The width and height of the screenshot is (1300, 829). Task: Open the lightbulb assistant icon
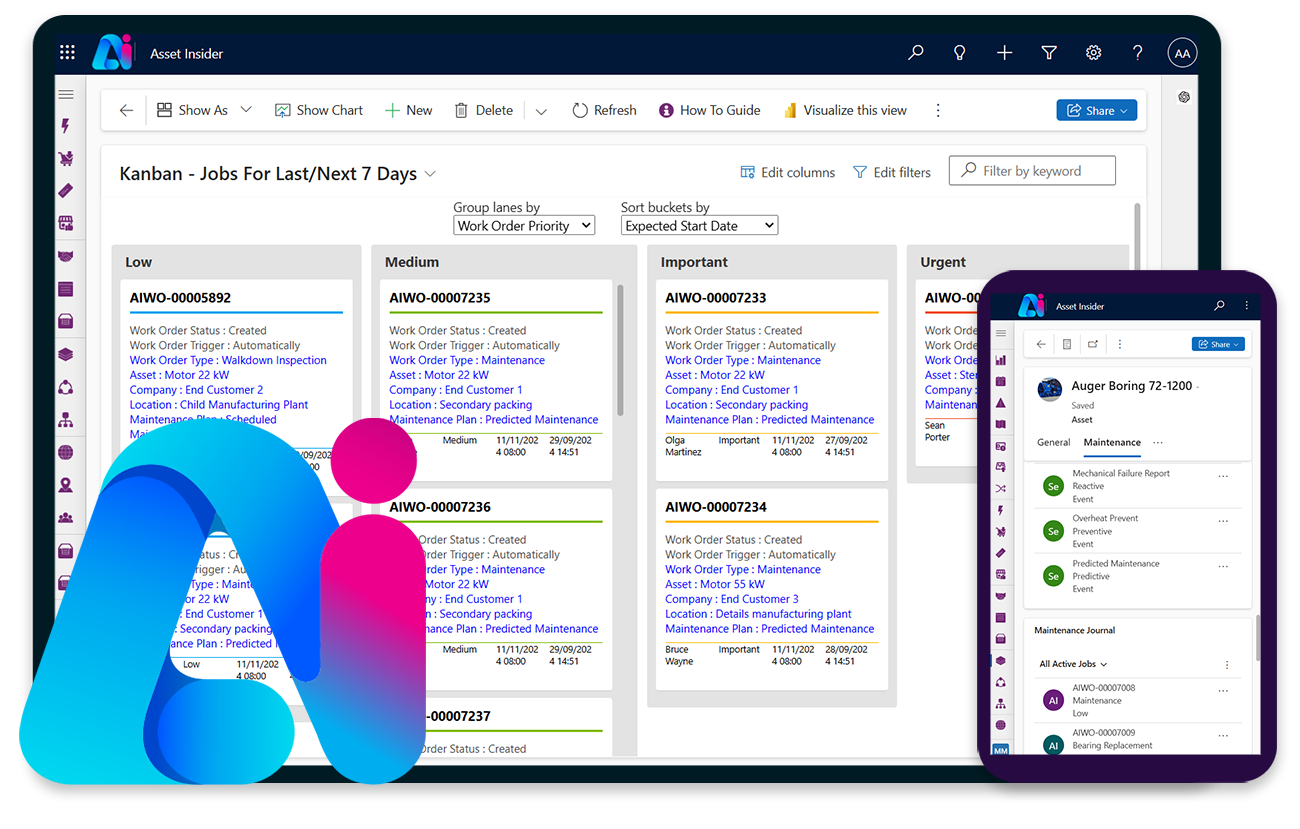point(960,53)
